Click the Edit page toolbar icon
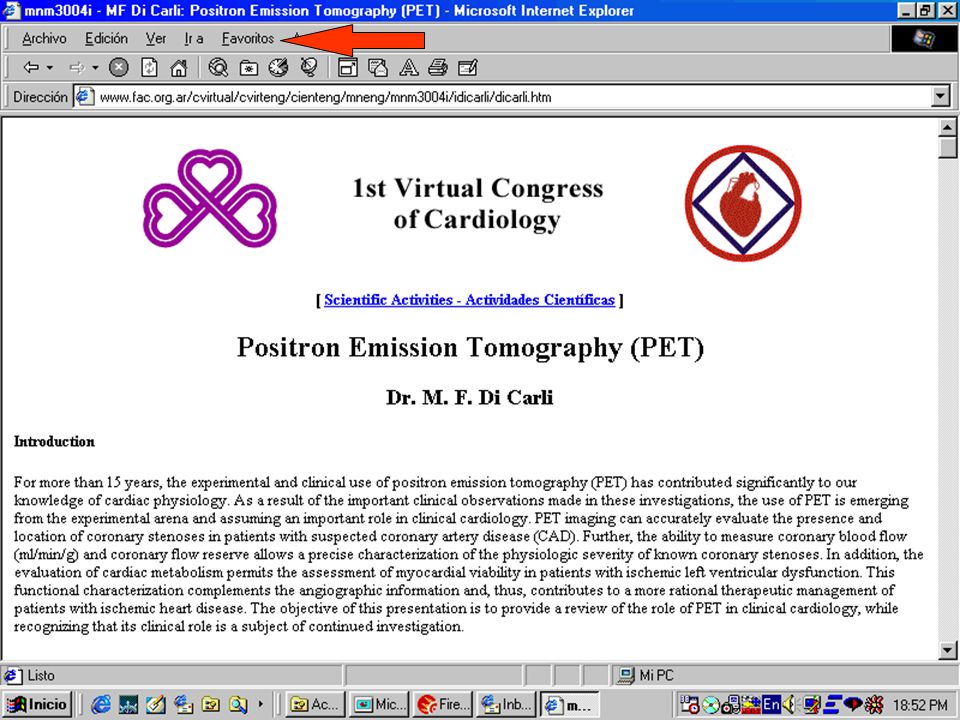The height and width of the screenshot is (720, 960). click(x=468, y=67)
